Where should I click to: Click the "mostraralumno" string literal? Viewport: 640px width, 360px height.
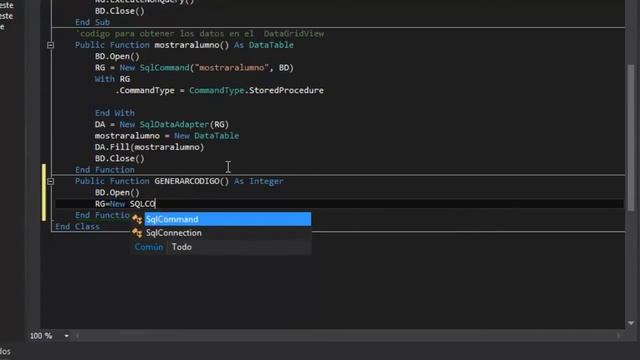(x=232, y=68)
